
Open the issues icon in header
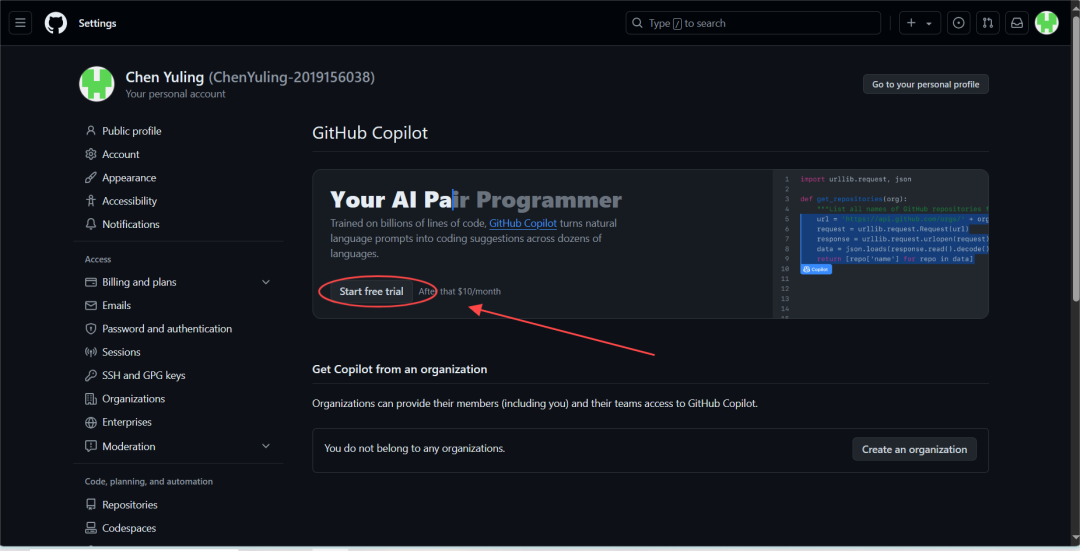click(958, 23)
